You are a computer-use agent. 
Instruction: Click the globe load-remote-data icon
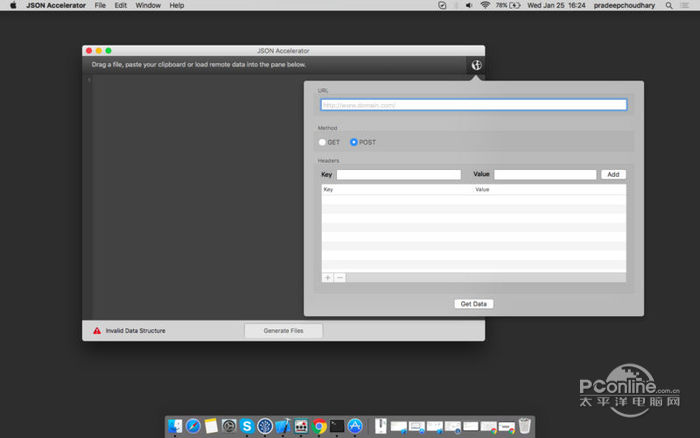(x=476, y=65)
